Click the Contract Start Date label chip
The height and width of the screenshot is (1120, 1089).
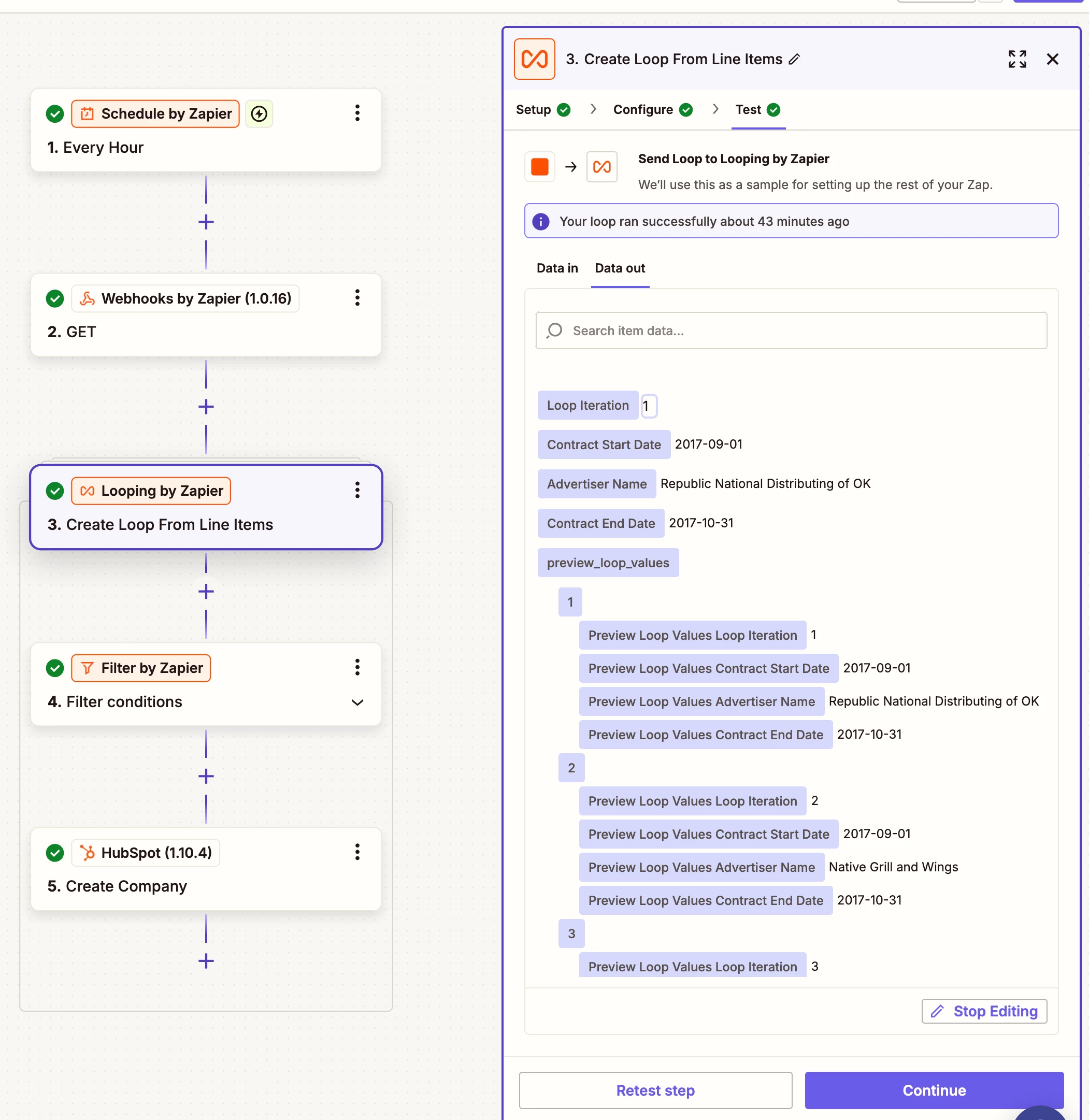pos(604,444)
